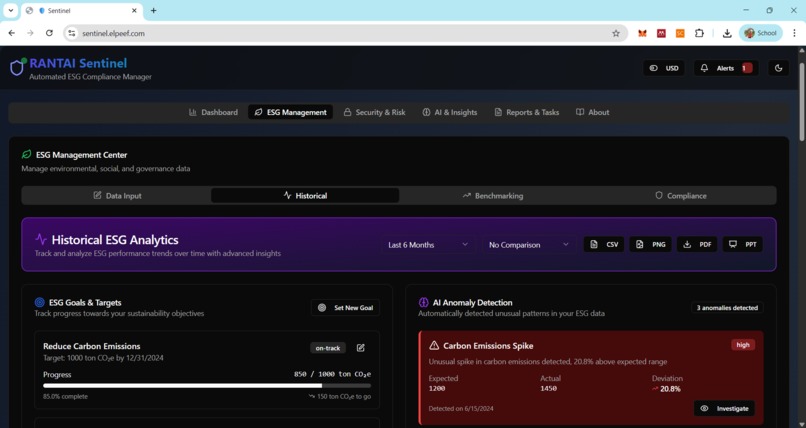The width and height of the screenshot is (806, 428).
Task: Open the No Comparison dropdown
Action: point(529,245)
